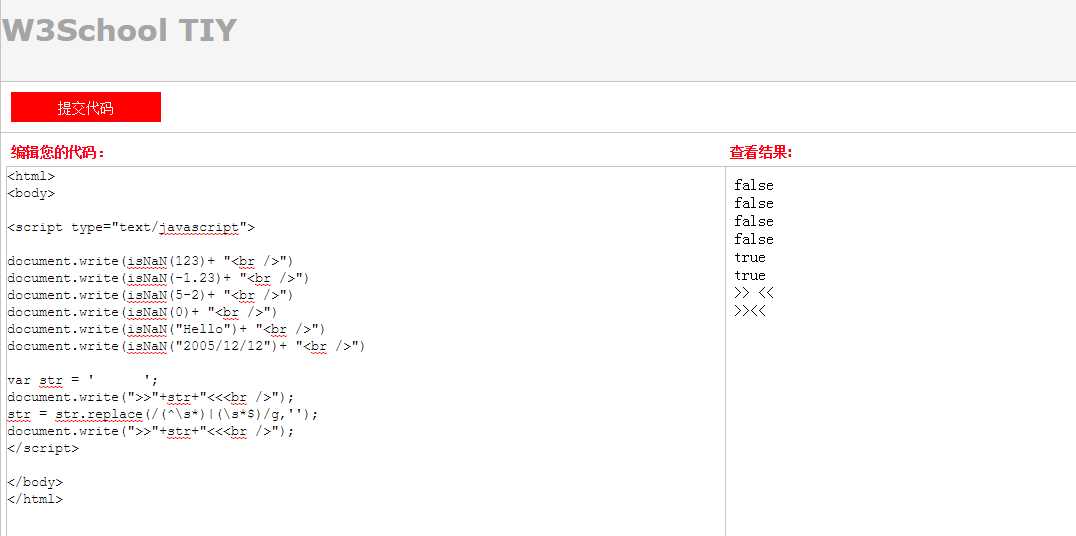Click the isNaN("Hello") code line

click(x=167, y=329)
